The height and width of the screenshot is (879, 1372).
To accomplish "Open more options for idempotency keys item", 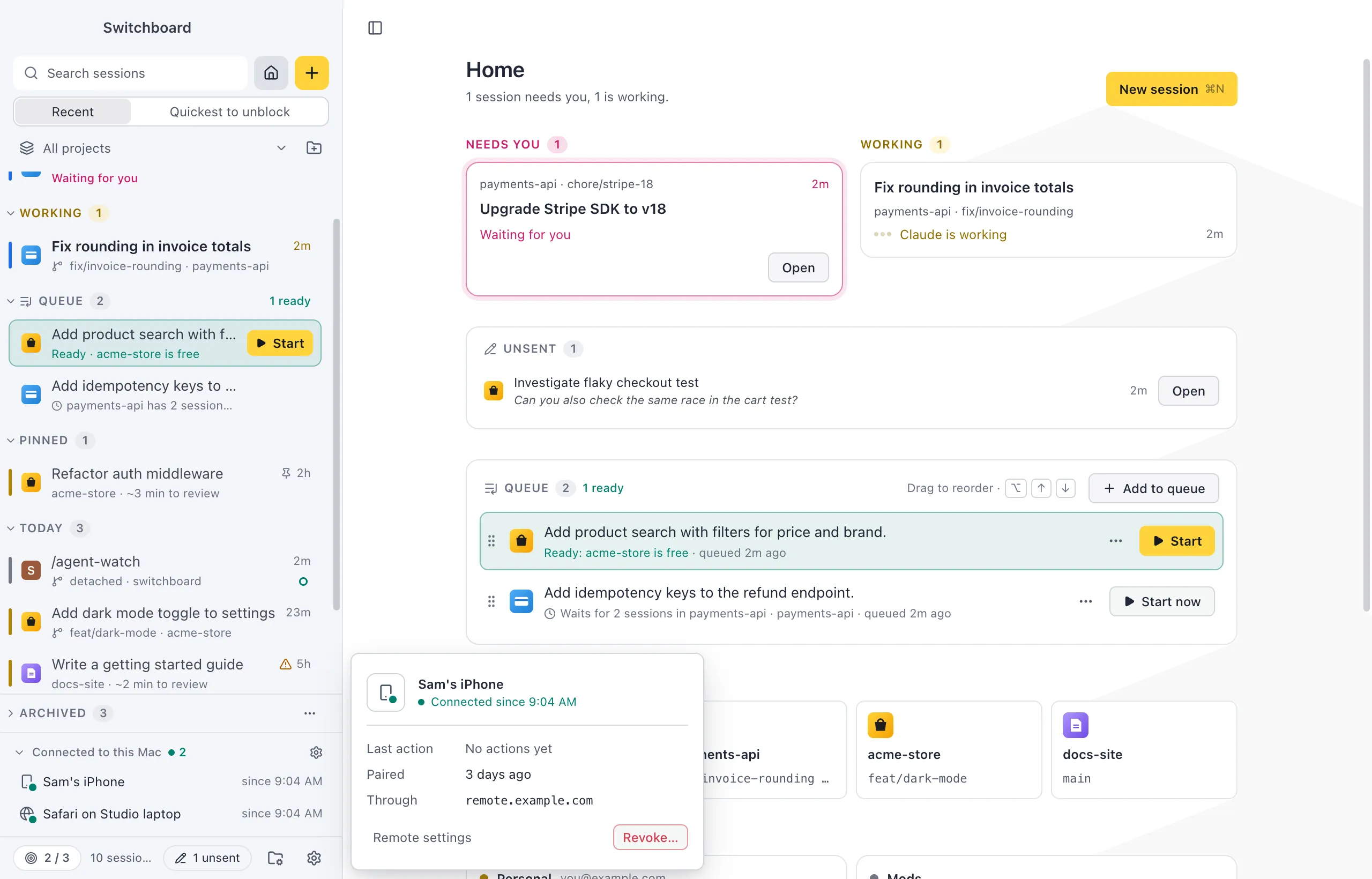I will (1085, 601).
